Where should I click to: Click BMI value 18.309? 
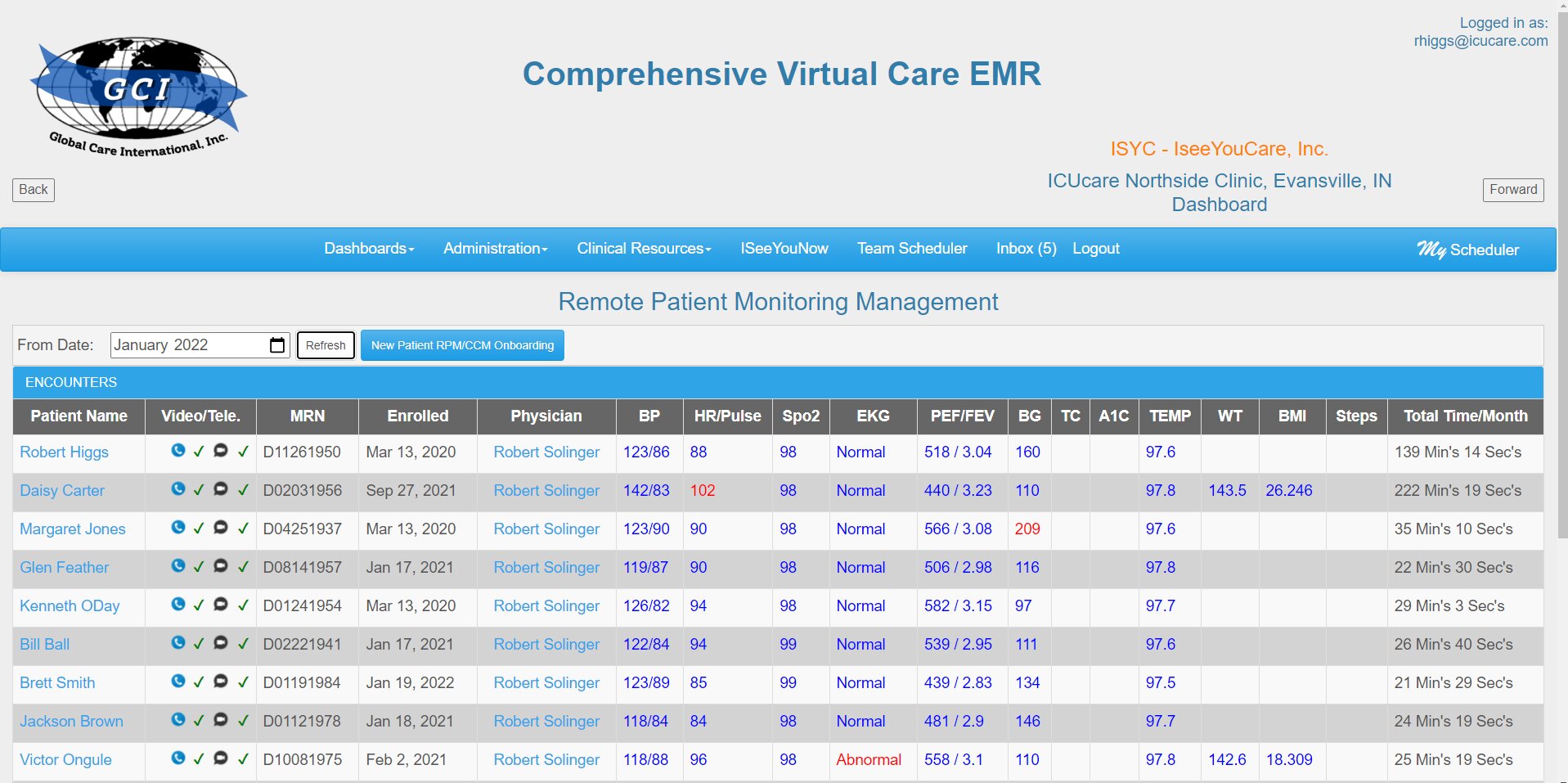[1289, 760]
